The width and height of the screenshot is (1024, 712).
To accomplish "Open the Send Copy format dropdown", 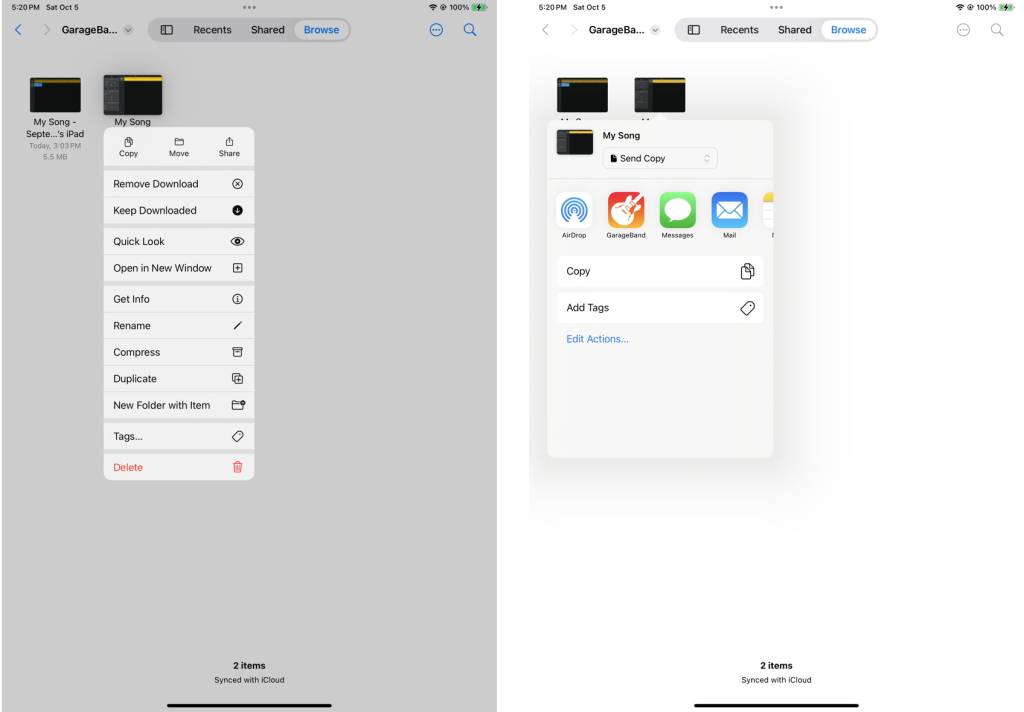I will click(x=659, y=158).
